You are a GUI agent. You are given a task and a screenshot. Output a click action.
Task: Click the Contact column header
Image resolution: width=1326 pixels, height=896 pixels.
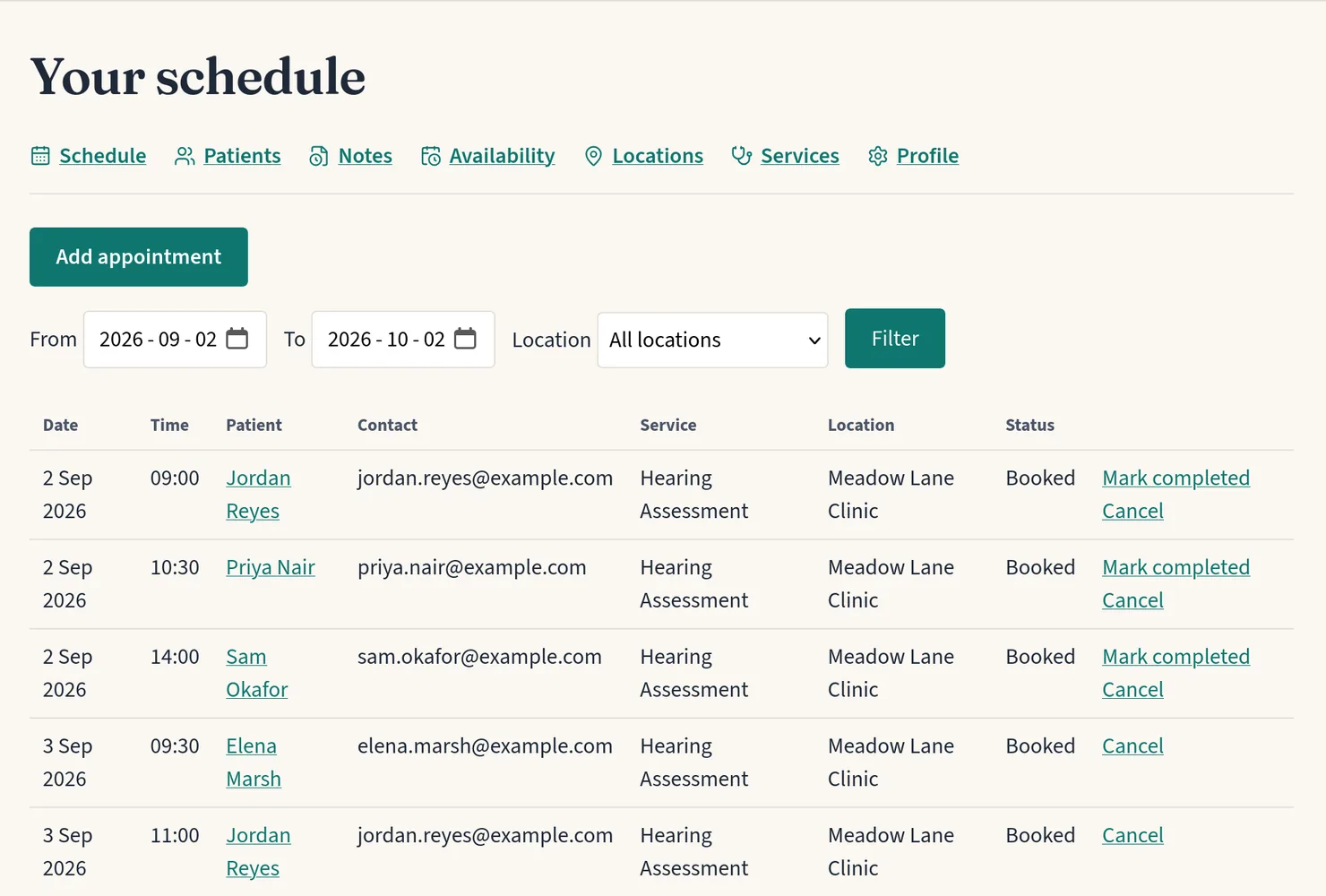[x=387, y=426]
